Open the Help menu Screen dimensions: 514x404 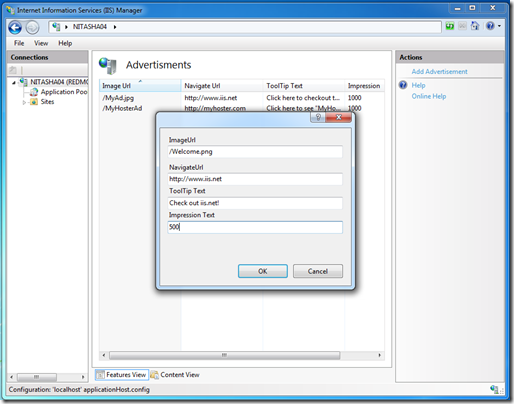click(x=65, y=43)
